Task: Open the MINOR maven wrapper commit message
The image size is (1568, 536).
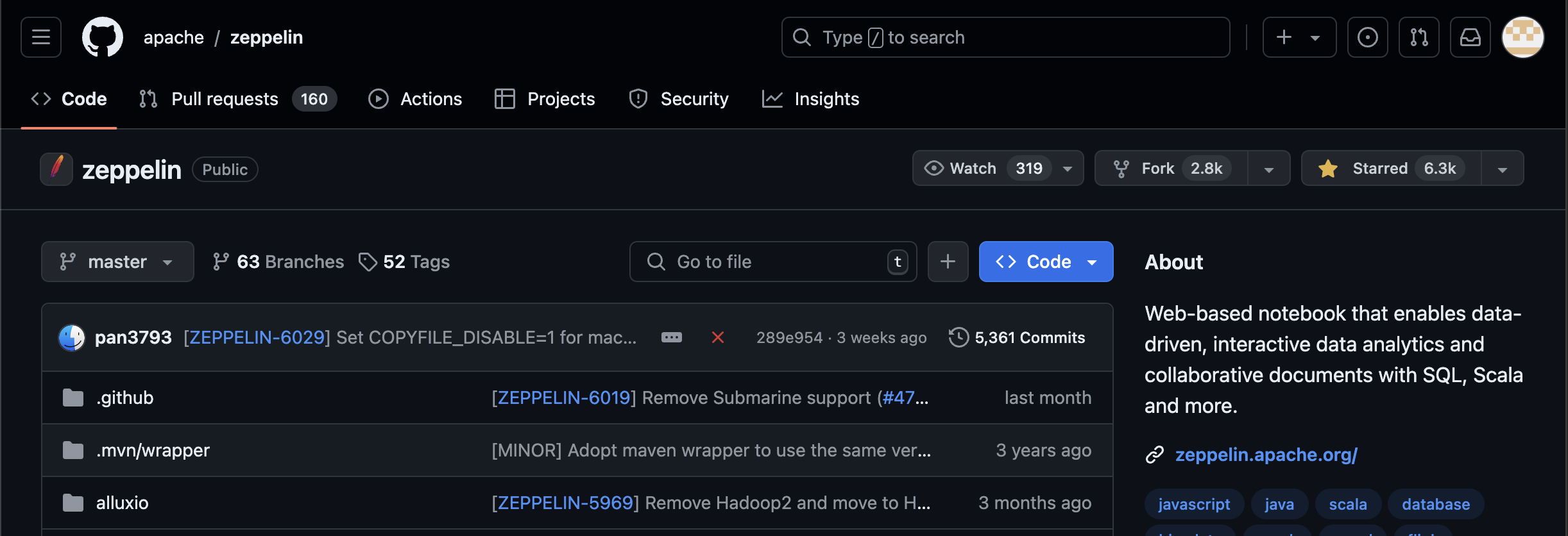Action: pos(711,450)
